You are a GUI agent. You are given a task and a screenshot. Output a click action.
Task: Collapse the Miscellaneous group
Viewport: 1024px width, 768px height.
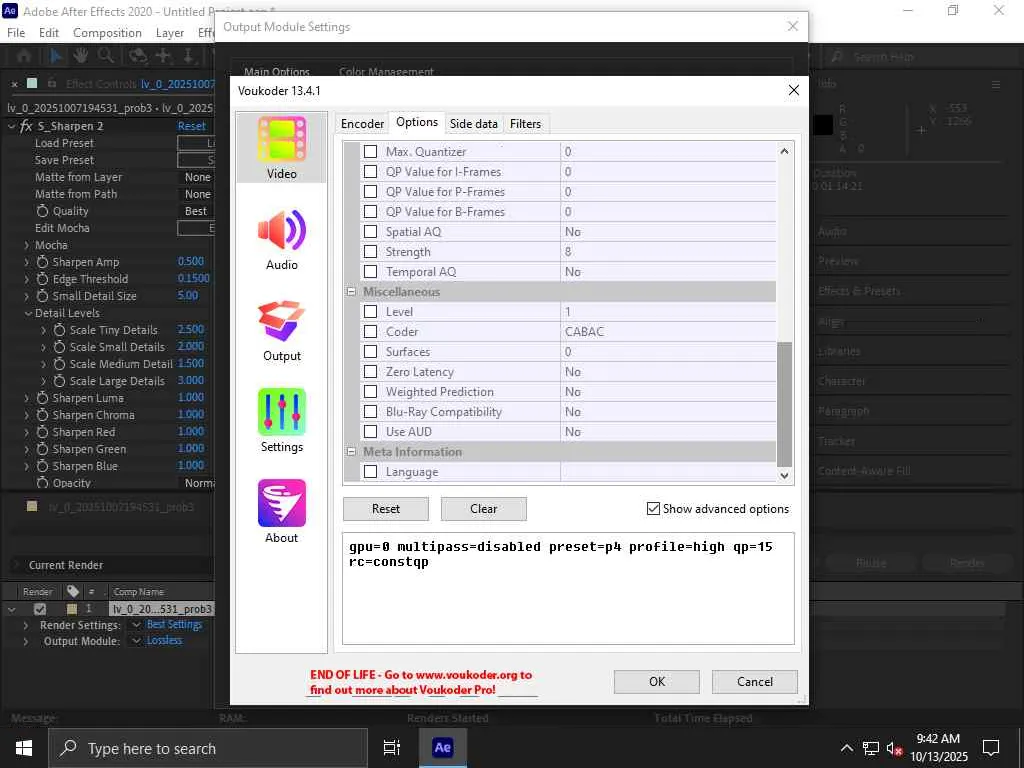pos(351,292)
